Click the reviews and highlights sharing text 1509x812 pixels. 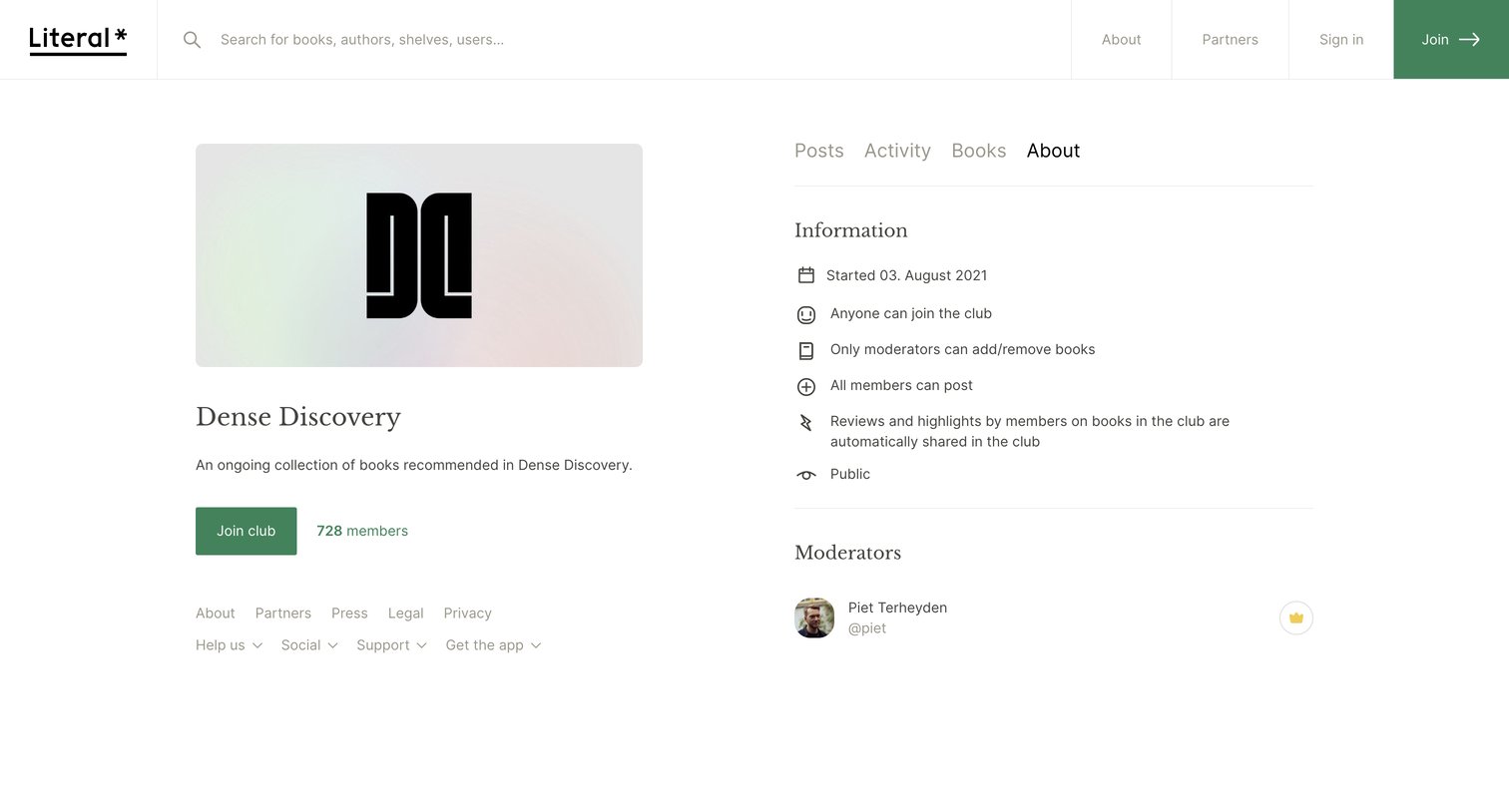[1030, 431]
